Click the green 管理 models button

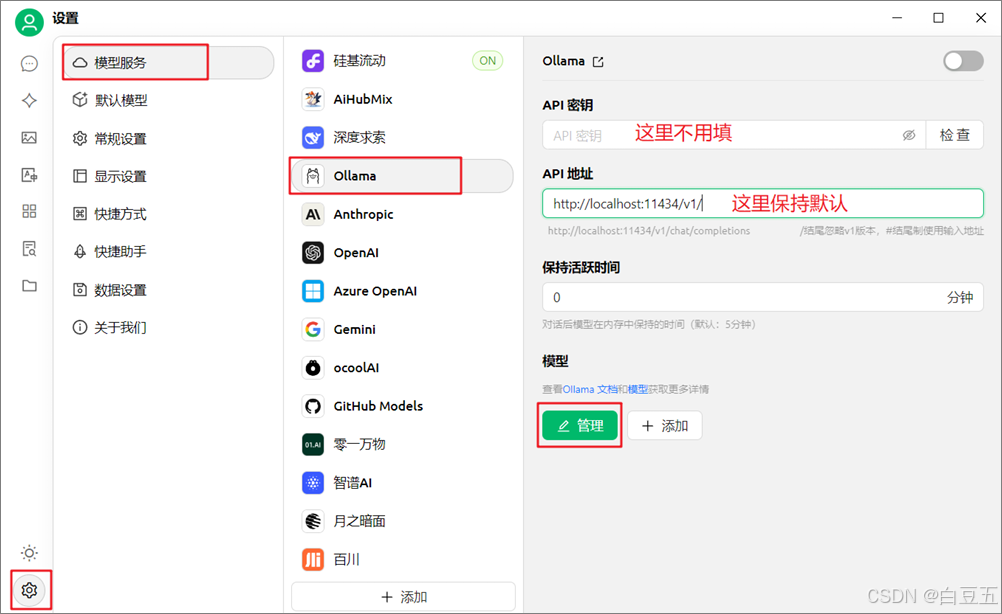point(580,426)
